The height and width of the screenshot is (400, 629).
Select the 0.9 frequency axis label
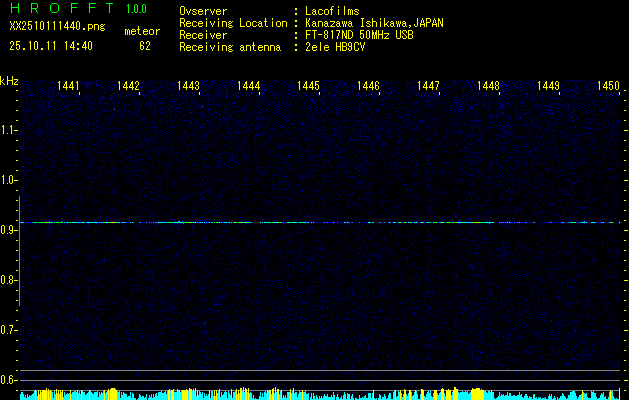point(9,230)
